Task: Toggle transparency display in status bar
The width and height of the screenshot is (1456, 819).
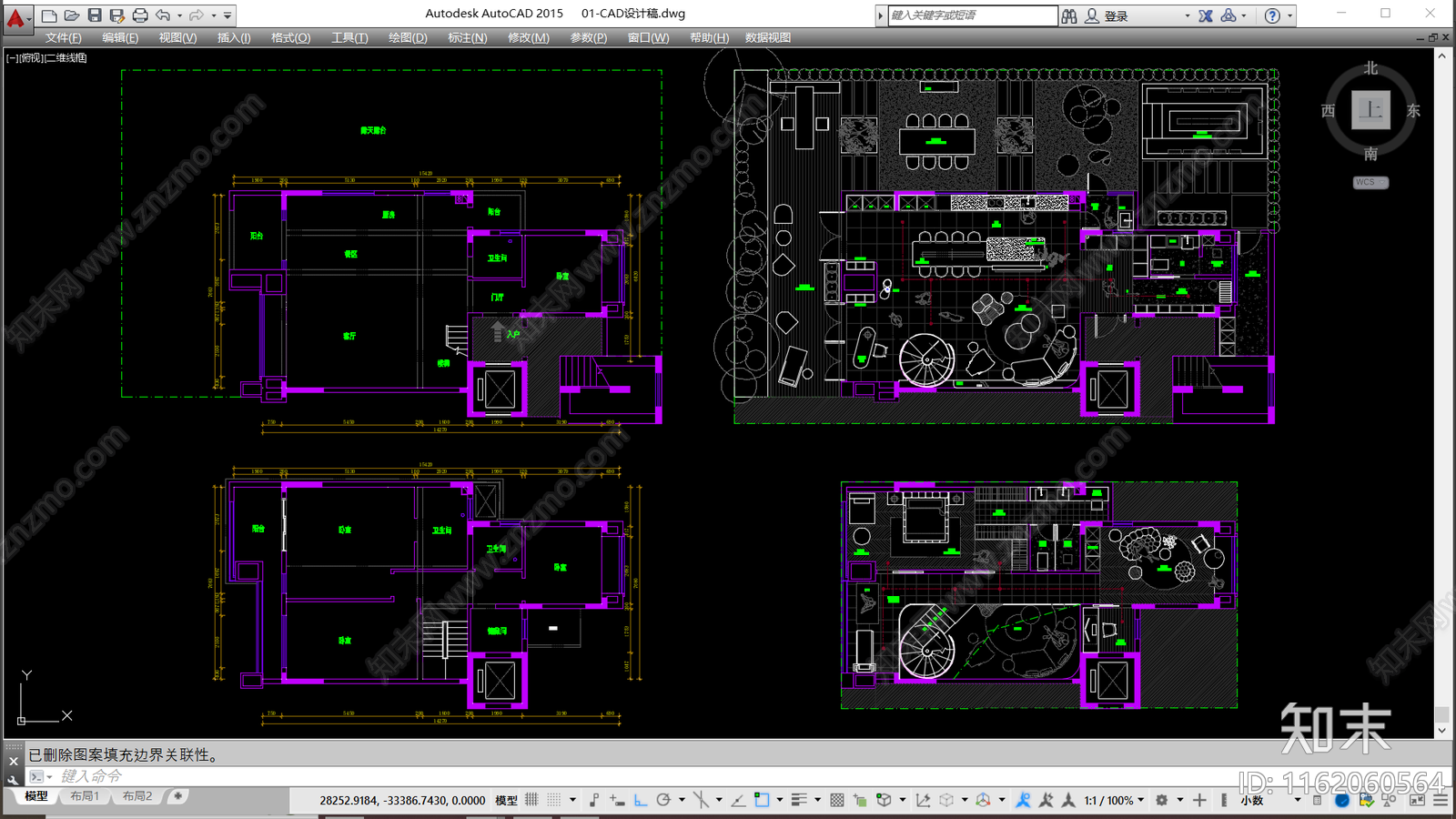Action: point(837,800)
